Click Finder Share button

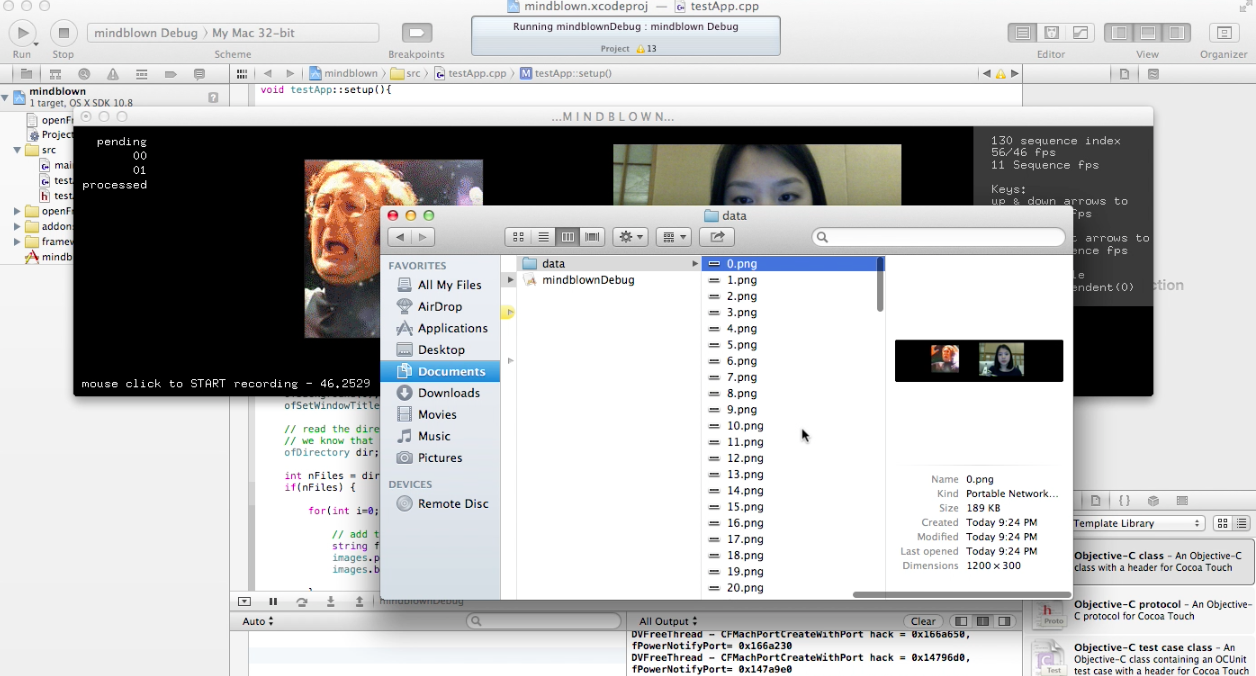click(716, 237)
